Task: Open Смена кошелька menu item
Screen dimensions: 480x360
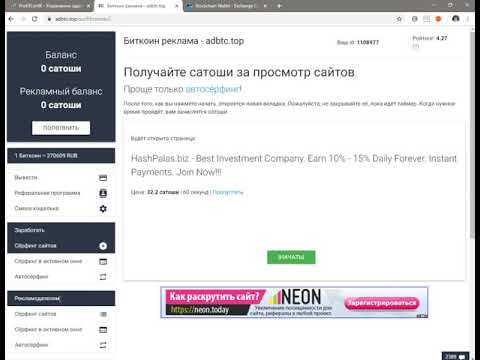Action: (61, 208)
